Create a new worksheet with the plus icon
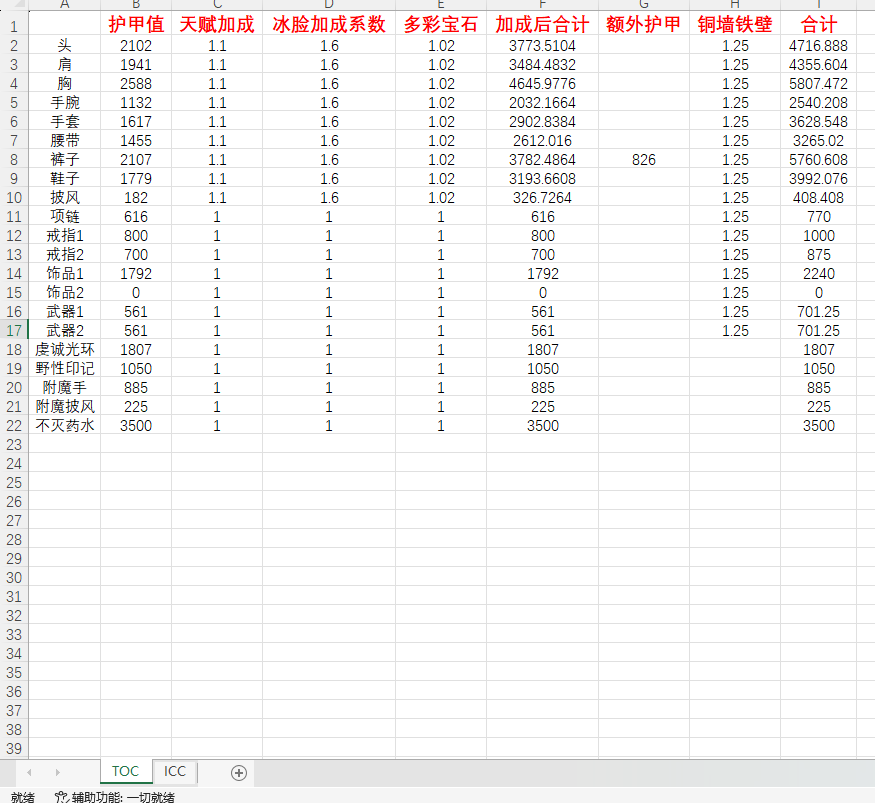This screenshot has width=875, height=803. (x=238, y=772)
